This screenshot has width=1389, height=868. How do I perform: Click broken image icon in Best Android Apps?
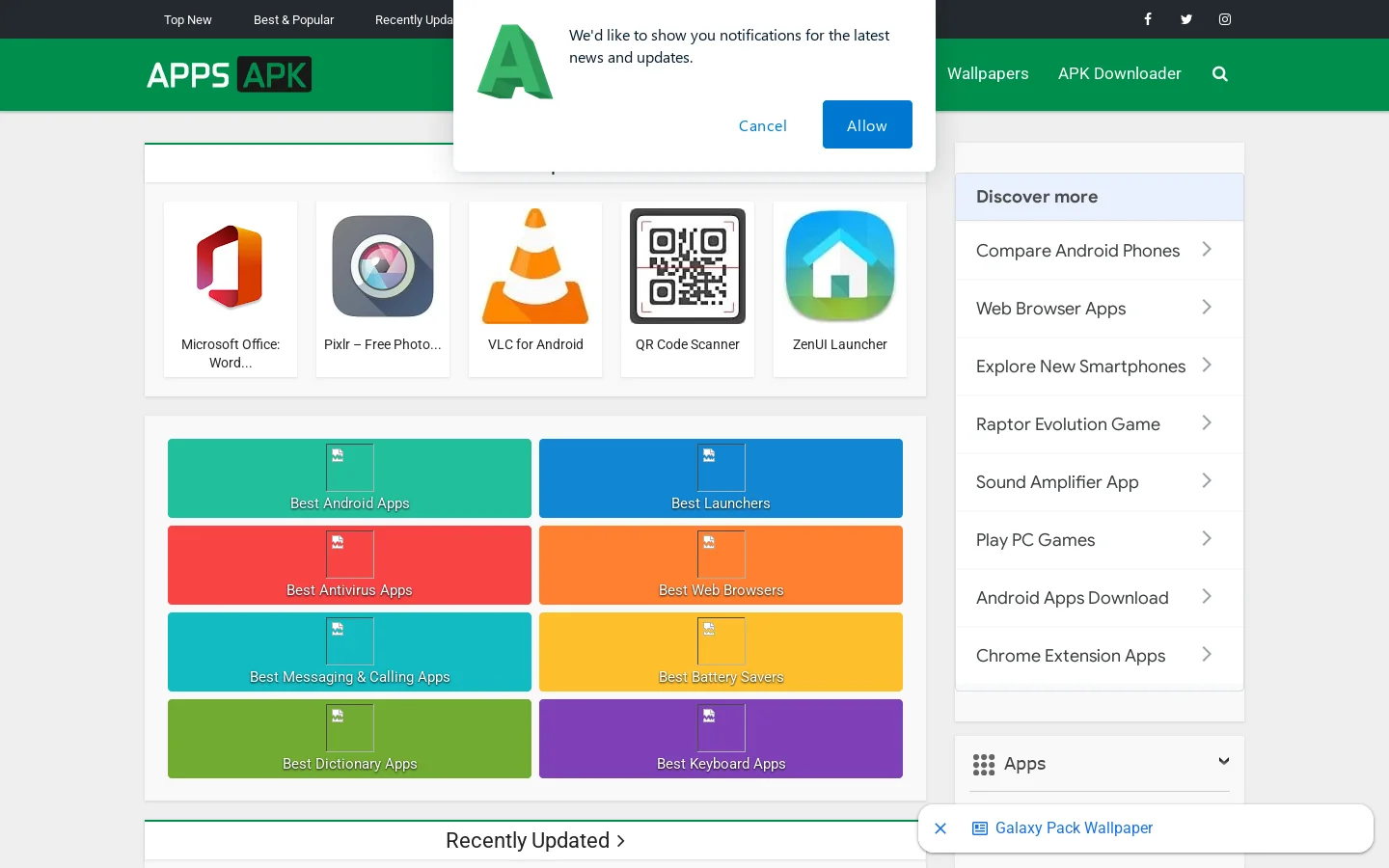[x=350, y=468]
